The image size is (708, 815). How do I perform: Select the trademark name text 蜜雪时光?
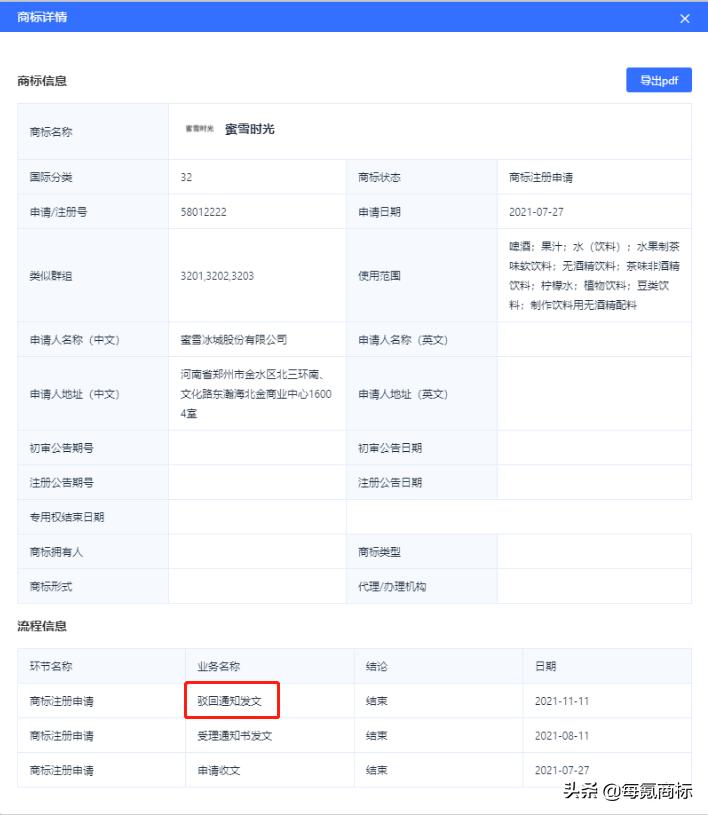pos(250,129)
